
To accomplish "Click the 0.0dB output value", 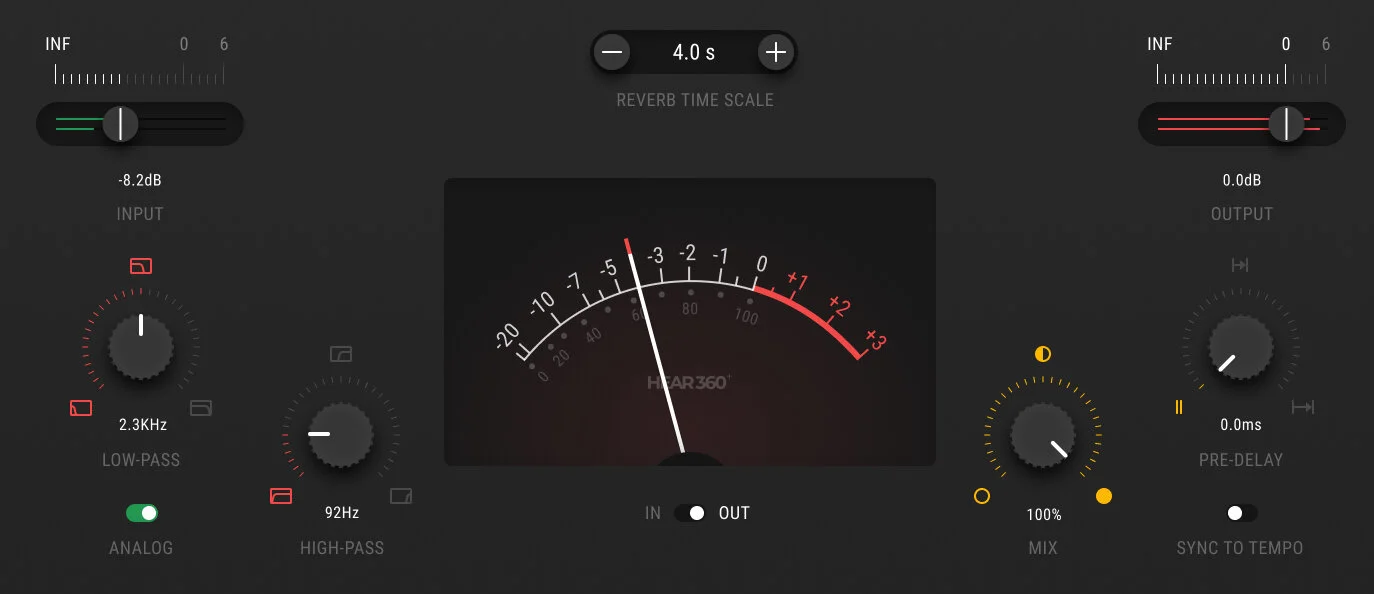I will (1242, 181).
